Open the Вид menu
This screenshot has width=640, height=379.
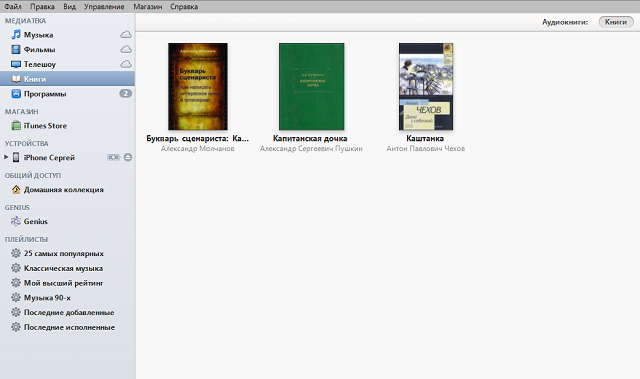(70, 7)
